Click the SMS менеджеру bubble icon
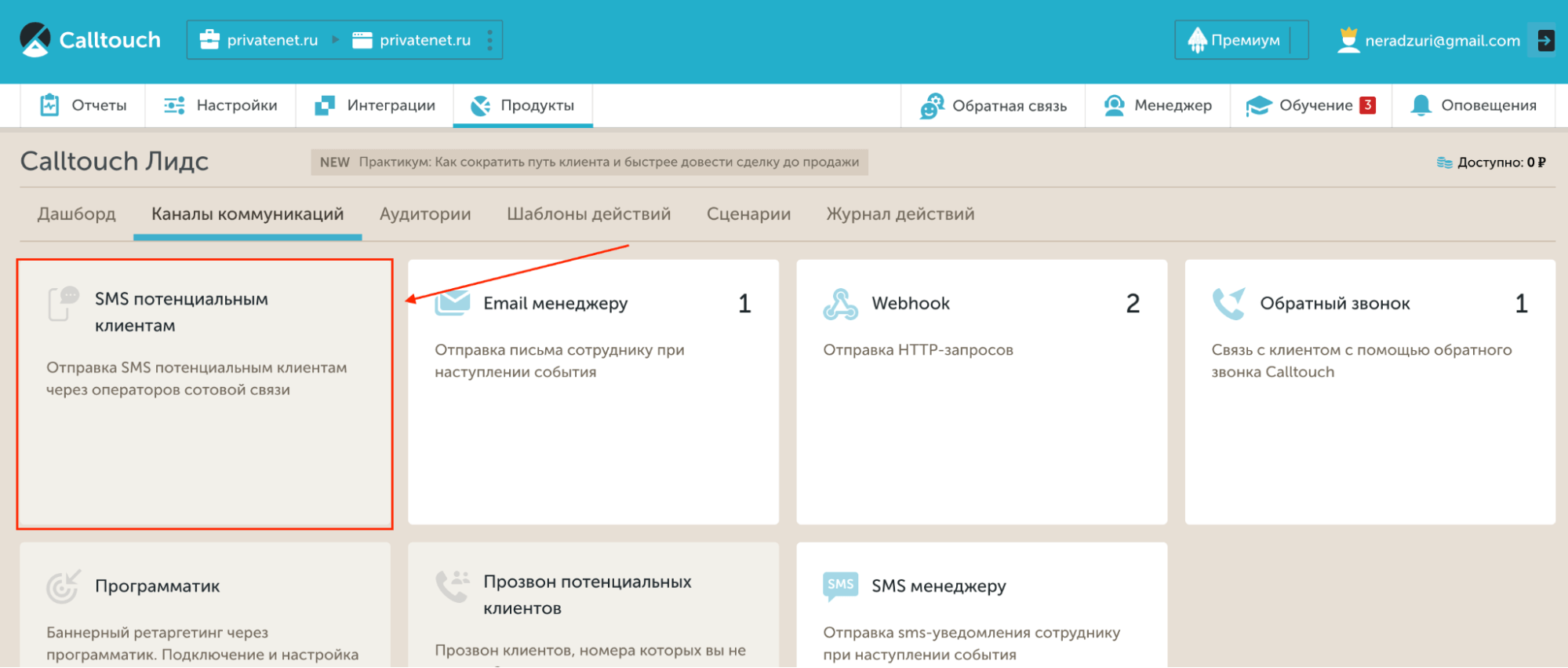 [840, 586]
